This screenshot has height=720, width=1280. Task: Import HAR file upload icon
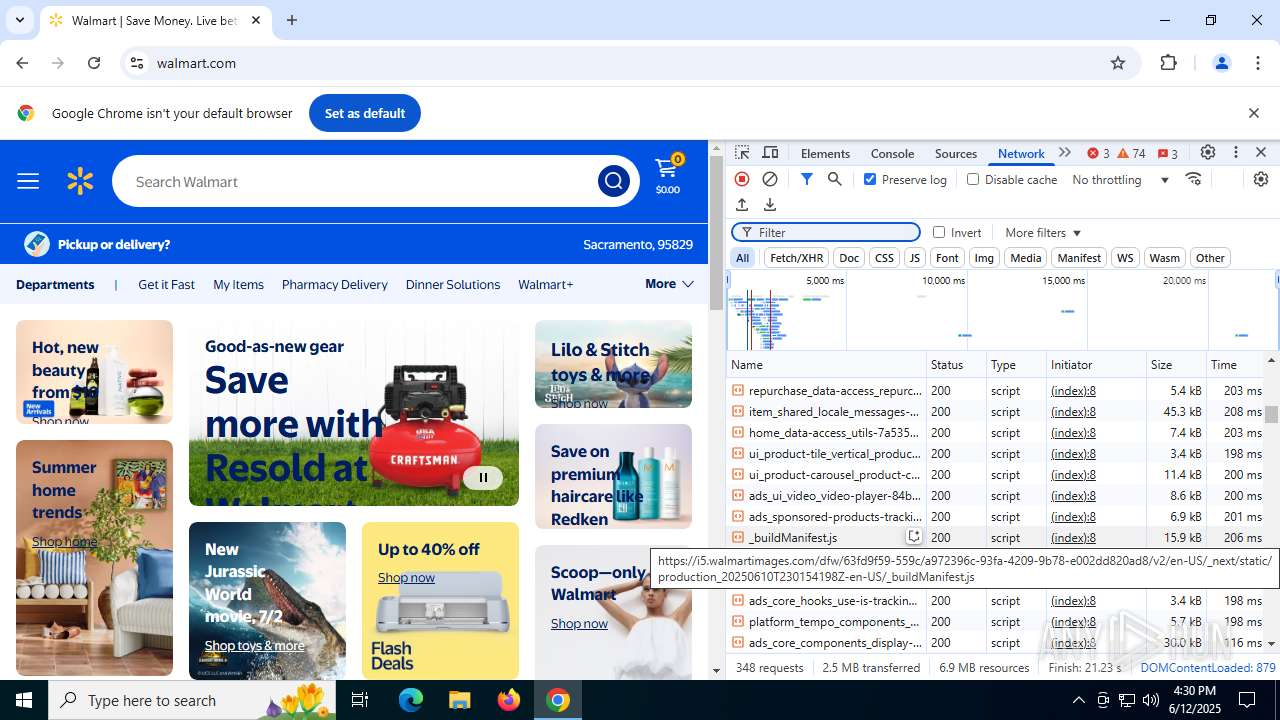[x=742, y=204]
